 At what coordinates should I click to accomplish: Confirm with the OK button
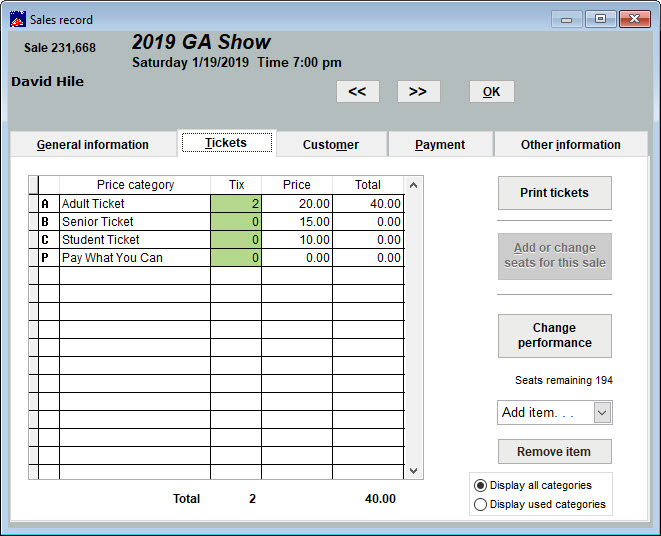492,92
